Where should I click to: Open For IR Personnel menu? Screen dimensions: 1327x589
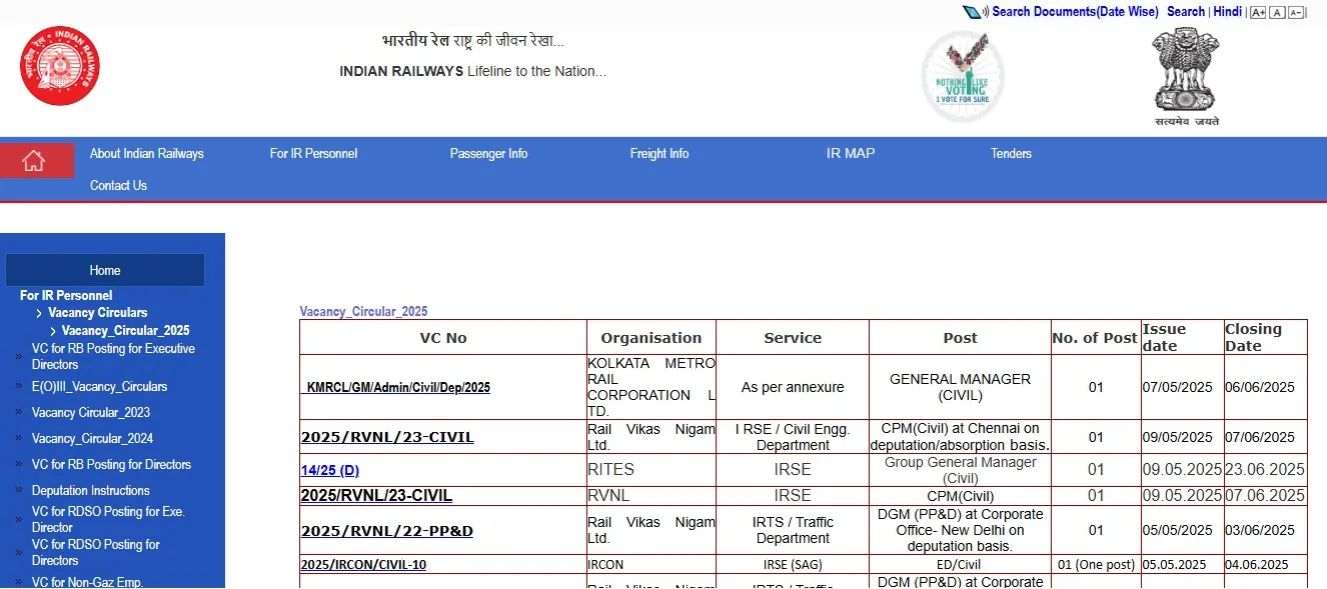(x=313, y=154)
